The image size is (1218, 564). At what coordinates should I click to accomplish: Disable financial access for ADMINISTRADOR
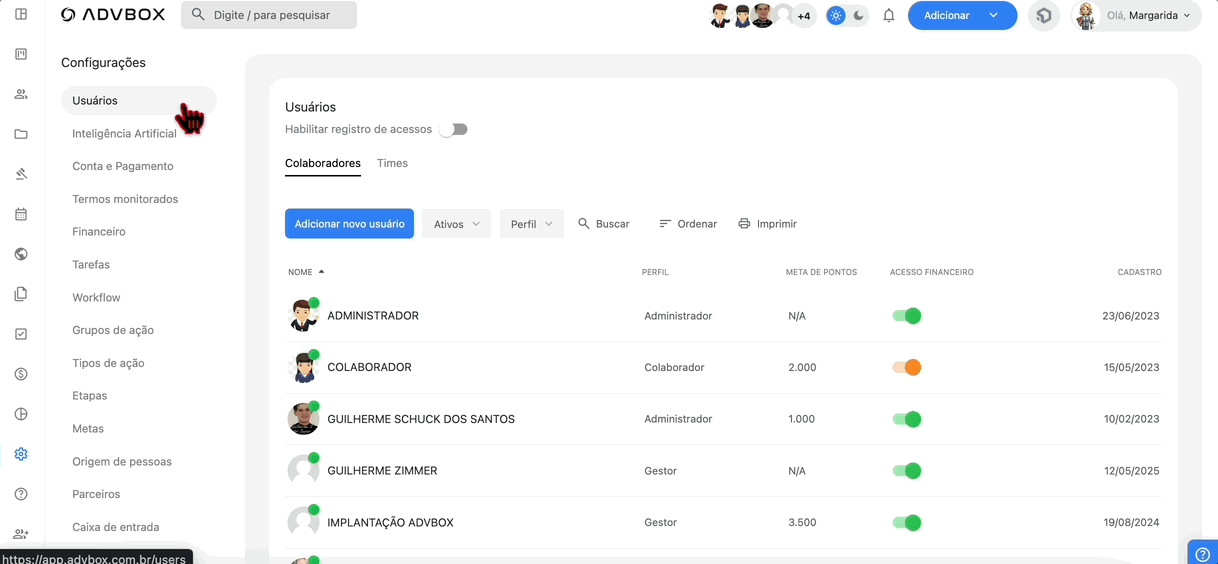(906, 316)
